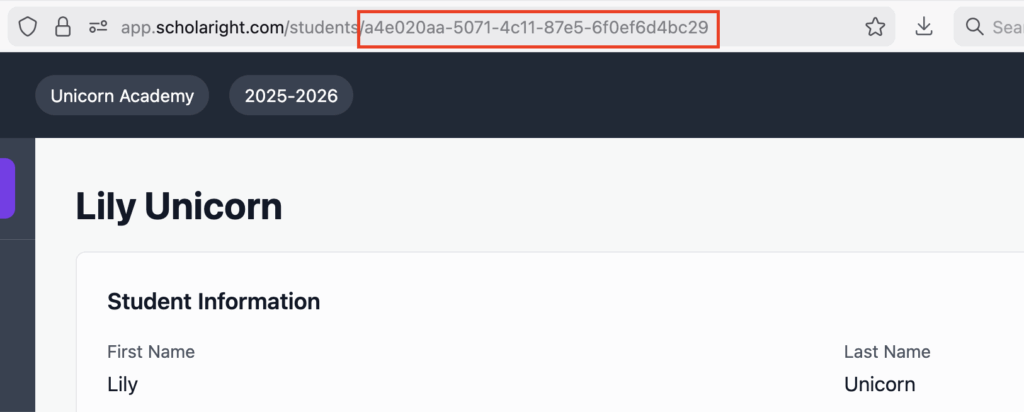Open site security info via lock icon
1024x412 pixels.
62,27
